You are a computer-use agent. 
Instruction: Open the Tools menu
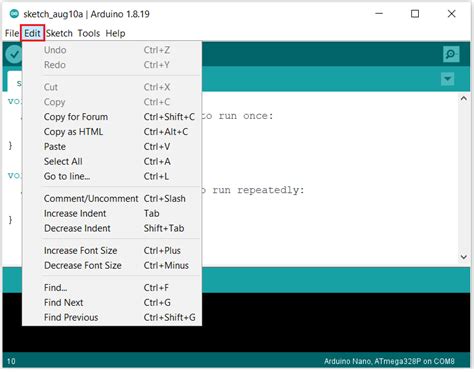pos(89,33)
